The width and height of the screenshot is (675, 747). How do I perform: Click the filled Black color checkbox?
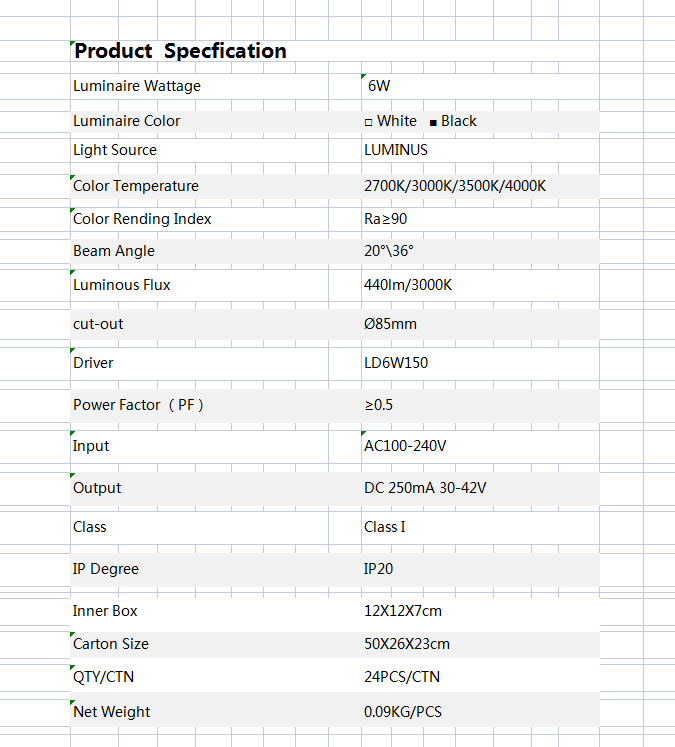[433, 122]
